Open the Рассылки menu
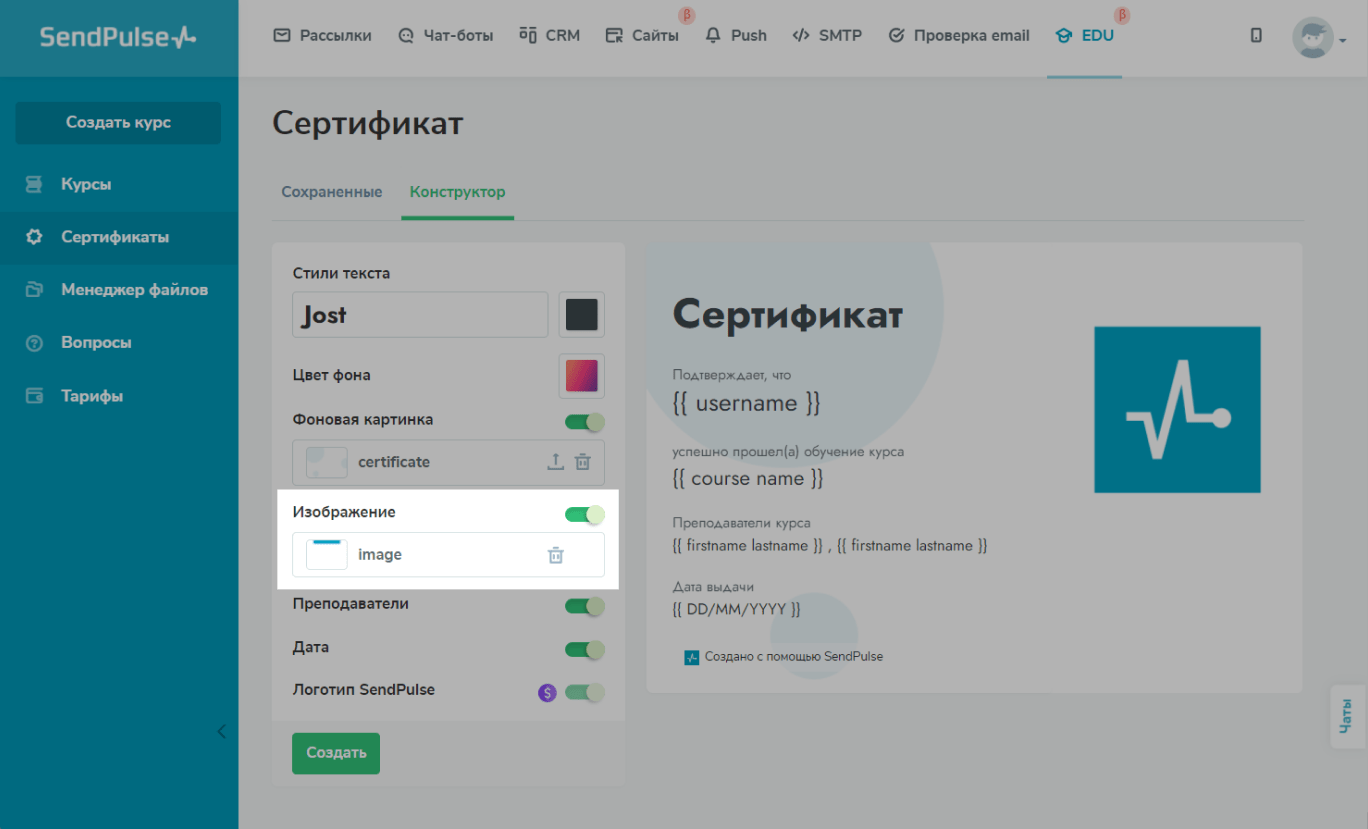This screenshot has width=1368, height=829. [x=322, y=35]
